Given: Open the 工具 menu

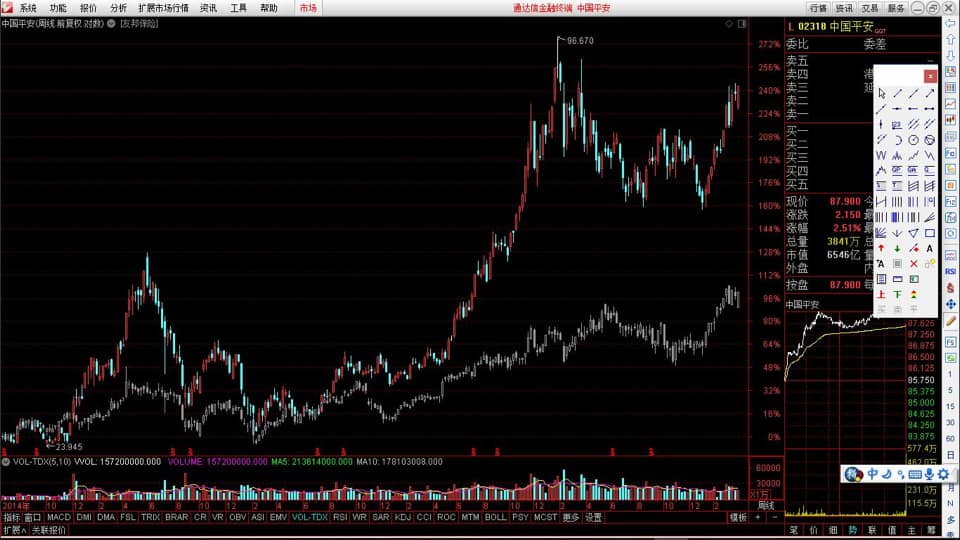Looking at the screenshot, I should tap(238, 8).
